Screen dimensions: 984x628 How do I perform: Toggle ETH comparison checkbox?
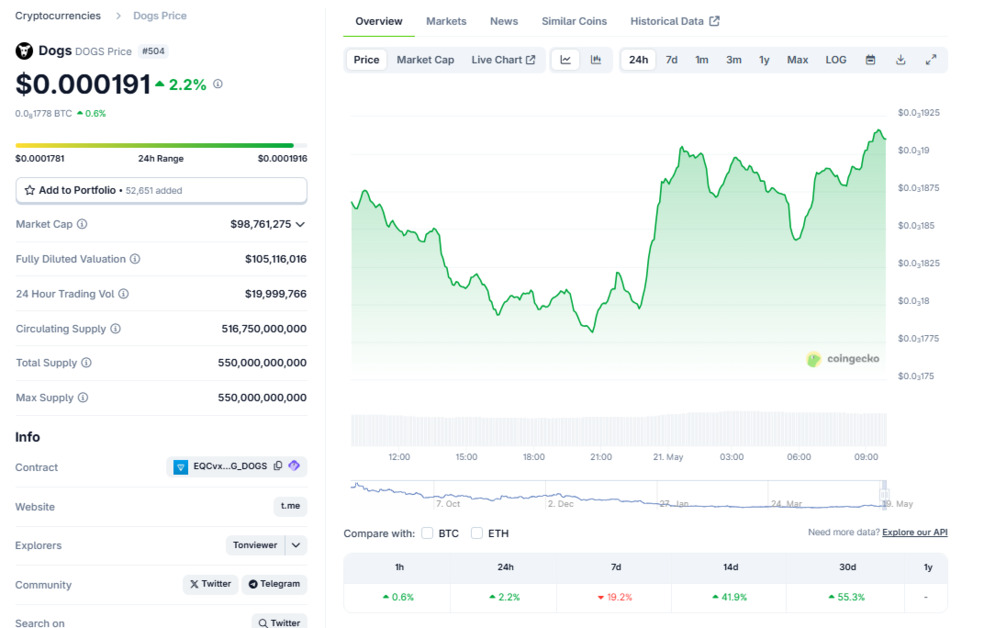[477, 533]
